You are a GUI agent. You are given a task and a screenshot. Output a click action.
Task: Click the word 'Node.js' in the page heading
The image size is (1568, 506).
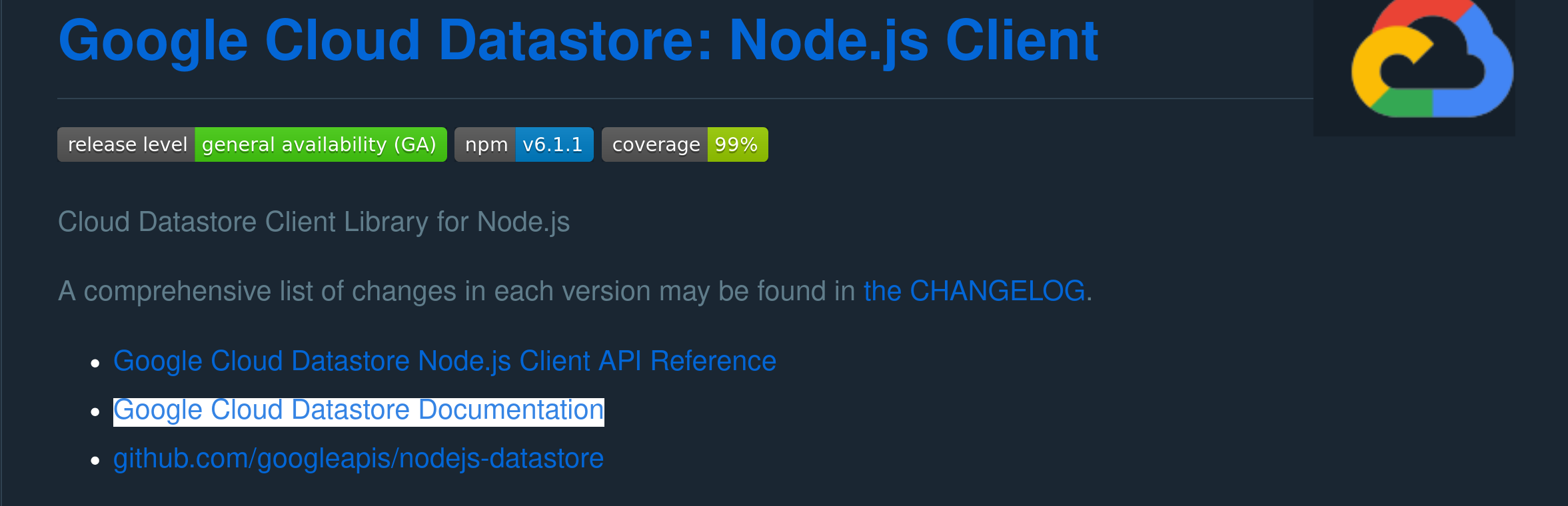pos(829,41)
